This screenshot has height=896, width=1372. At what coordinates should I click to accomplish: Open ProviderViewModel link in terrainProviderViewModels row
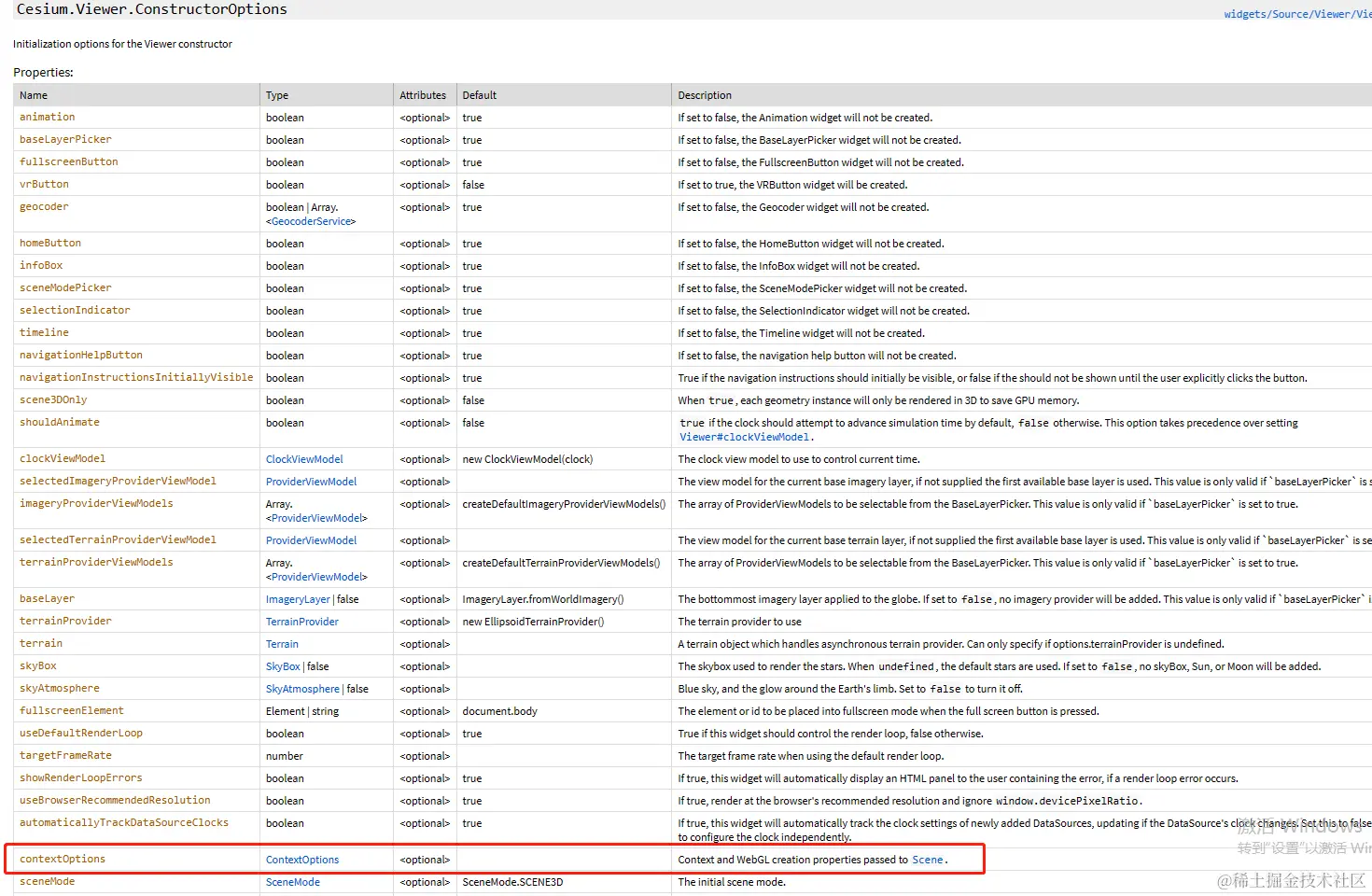pos(316,577)
